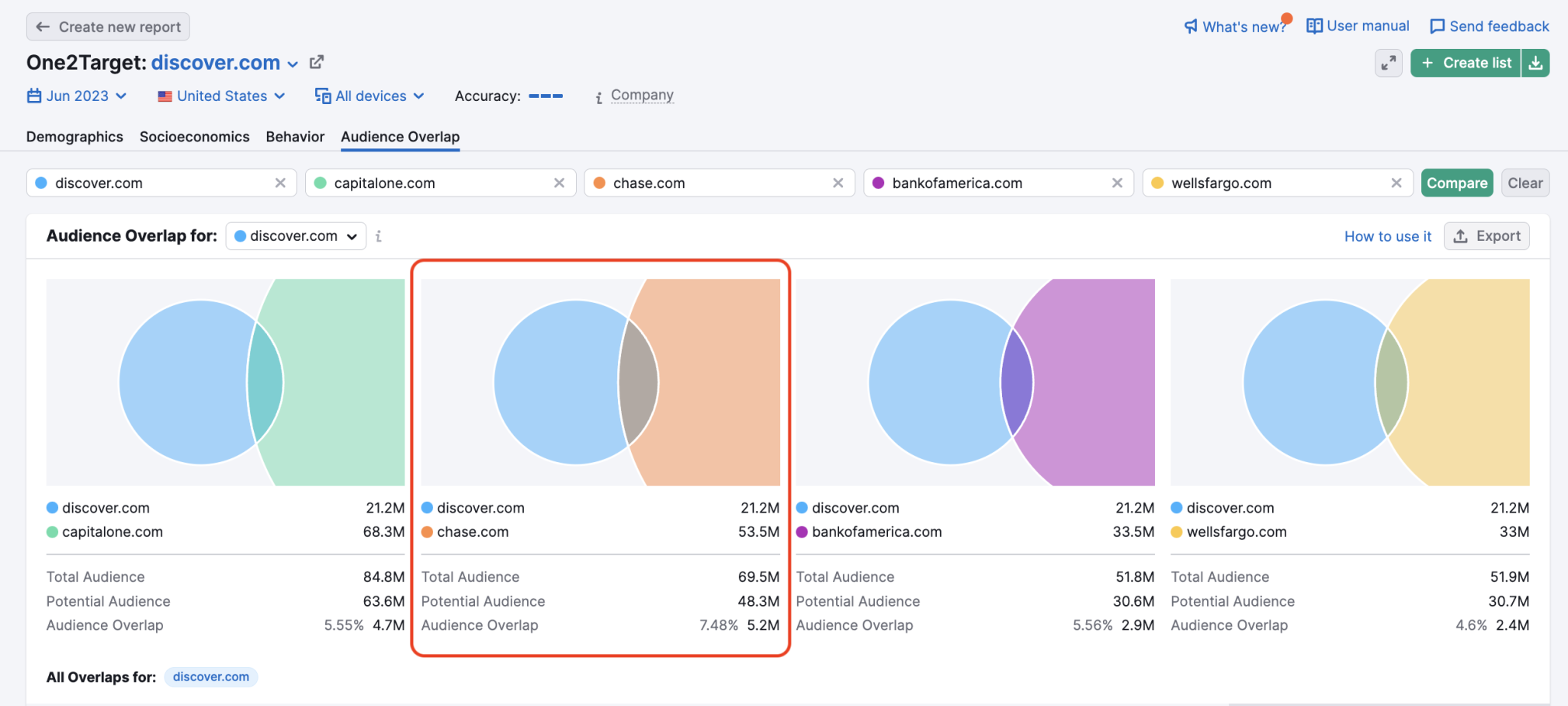The image size is (1568, 706).
Task: Open the How to use it link
Action: 1388,236
